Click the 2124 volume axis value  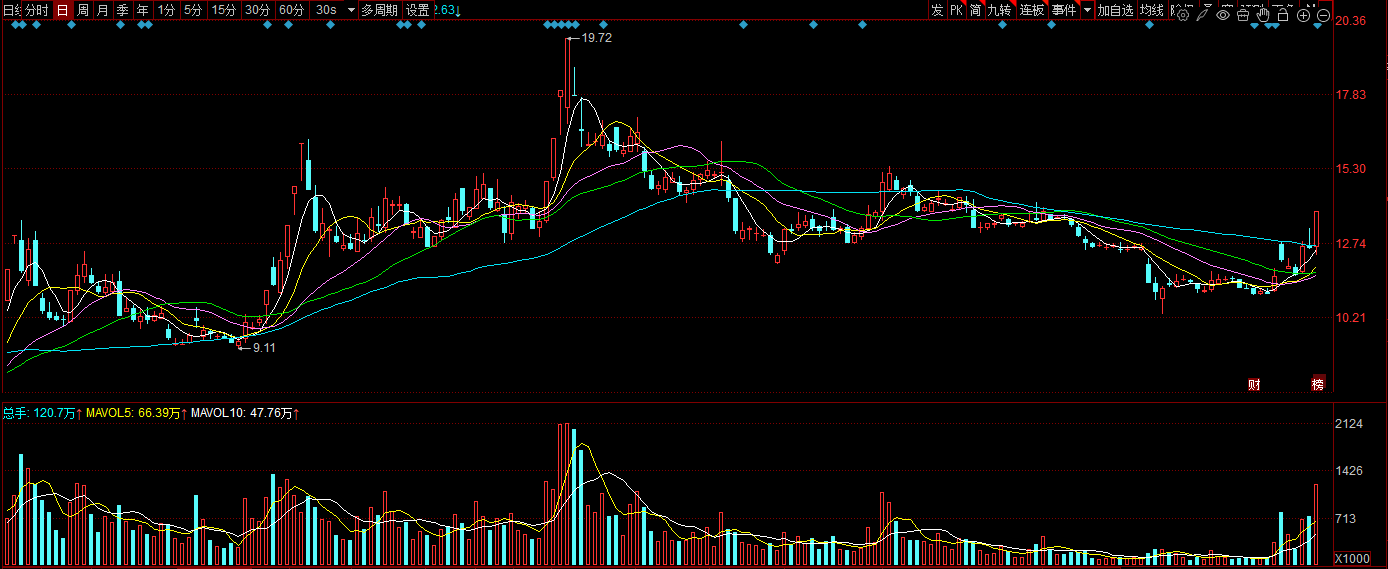(1349, 424)
